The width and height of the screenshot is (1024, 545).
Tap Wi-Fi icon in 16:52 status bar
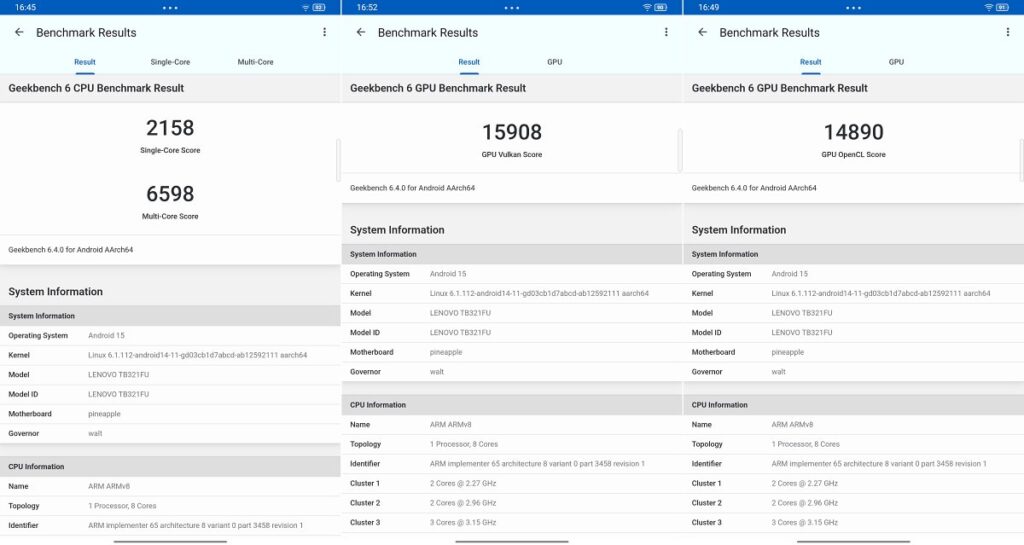[x=647, y=7]
